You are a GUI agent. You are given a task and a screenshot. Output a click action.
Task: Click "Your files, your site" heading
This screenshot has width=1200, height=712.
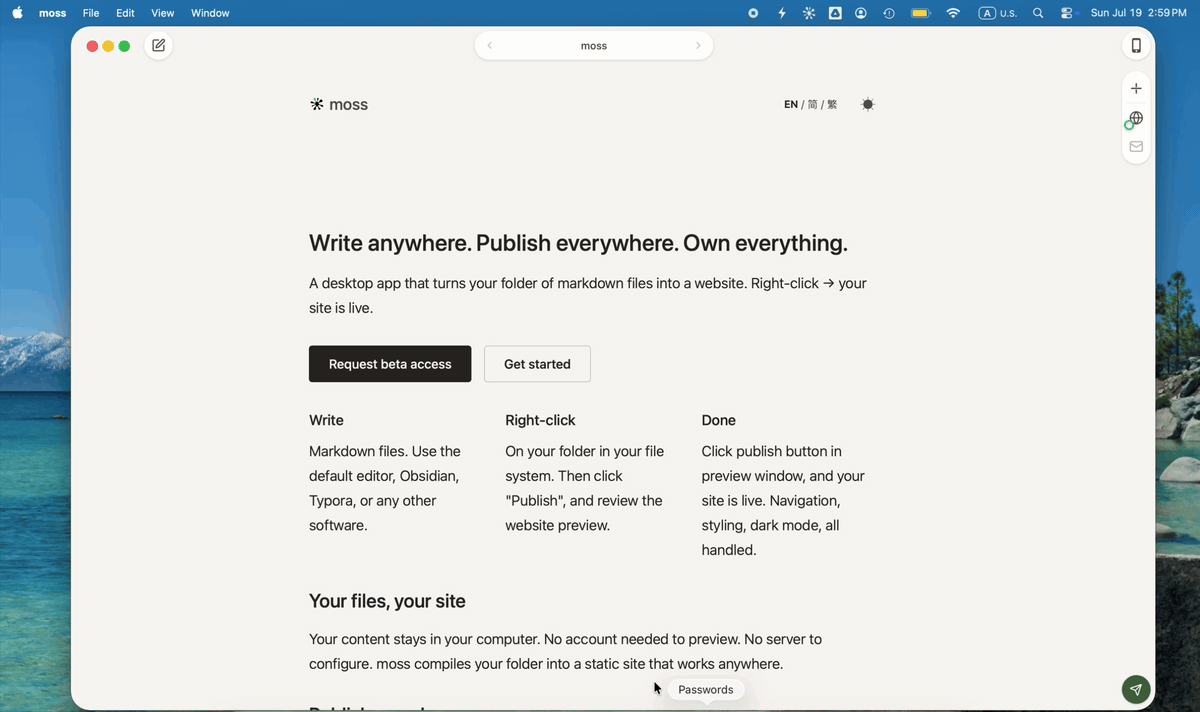pyautogui.click(x=387, y=601)
